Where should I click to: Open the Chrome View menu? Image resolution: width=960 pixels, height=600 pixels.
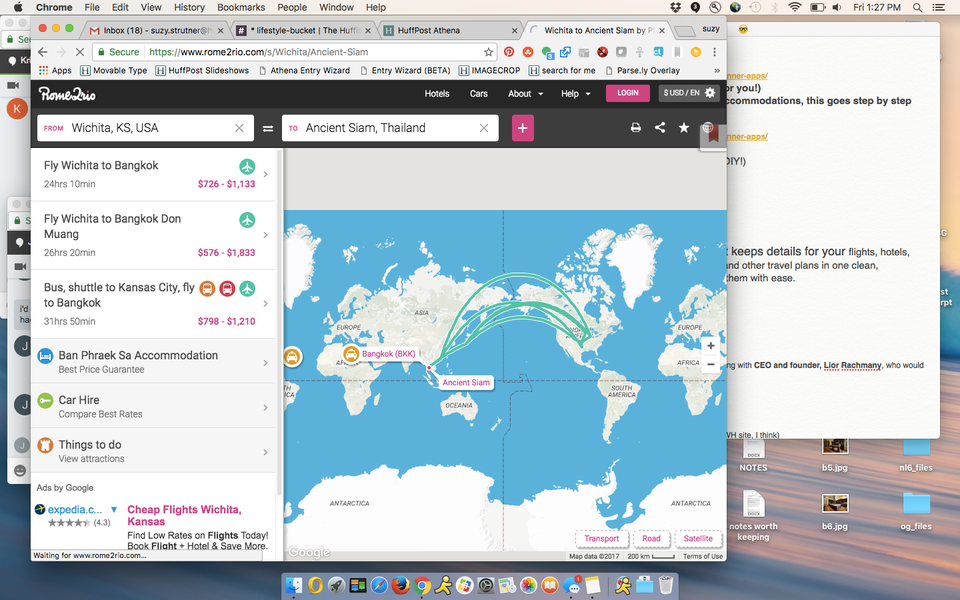point(151,7)
